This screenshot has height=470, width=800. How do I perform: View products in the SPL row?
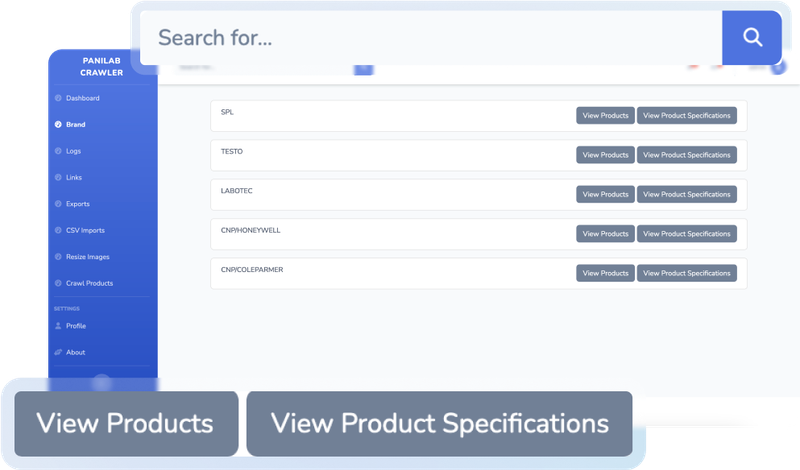pos(605,115)
